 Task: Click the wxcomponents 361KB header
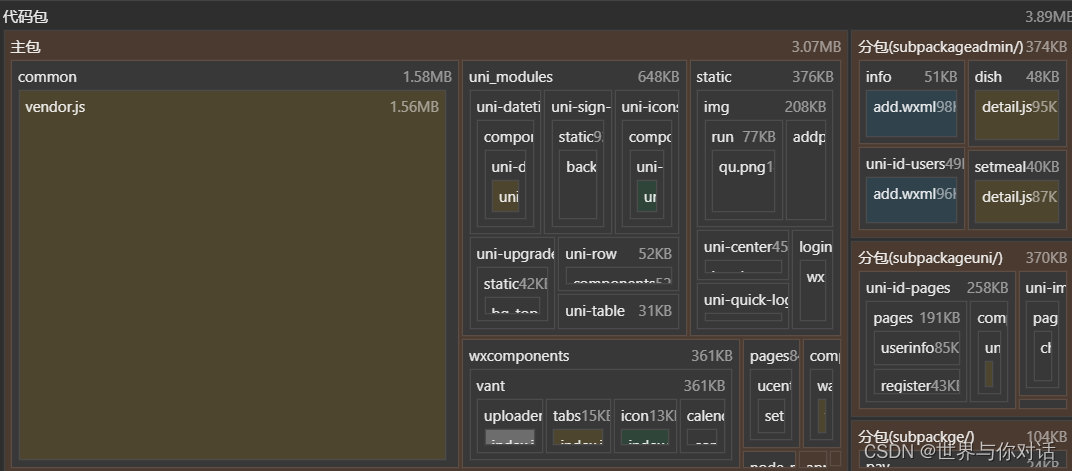click(600, 356)
